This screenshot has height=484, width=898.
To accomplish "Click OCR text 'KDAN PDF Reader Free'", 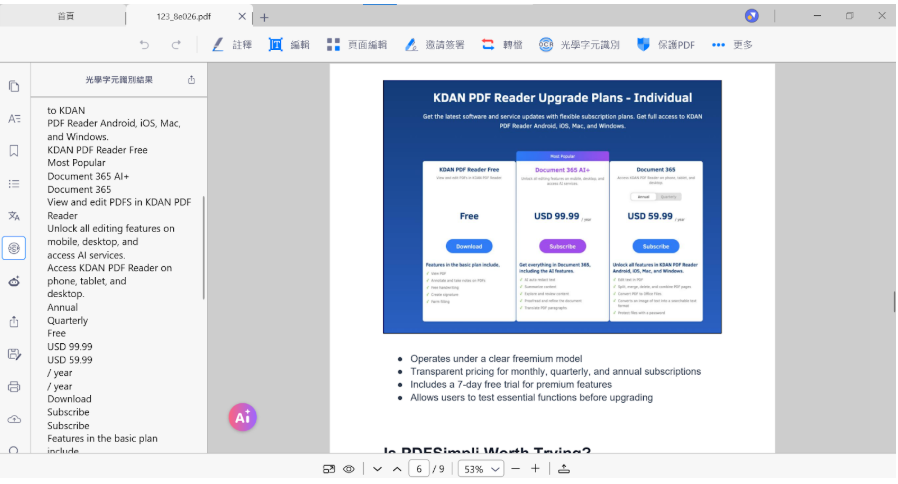I will (x=97, y=150).
